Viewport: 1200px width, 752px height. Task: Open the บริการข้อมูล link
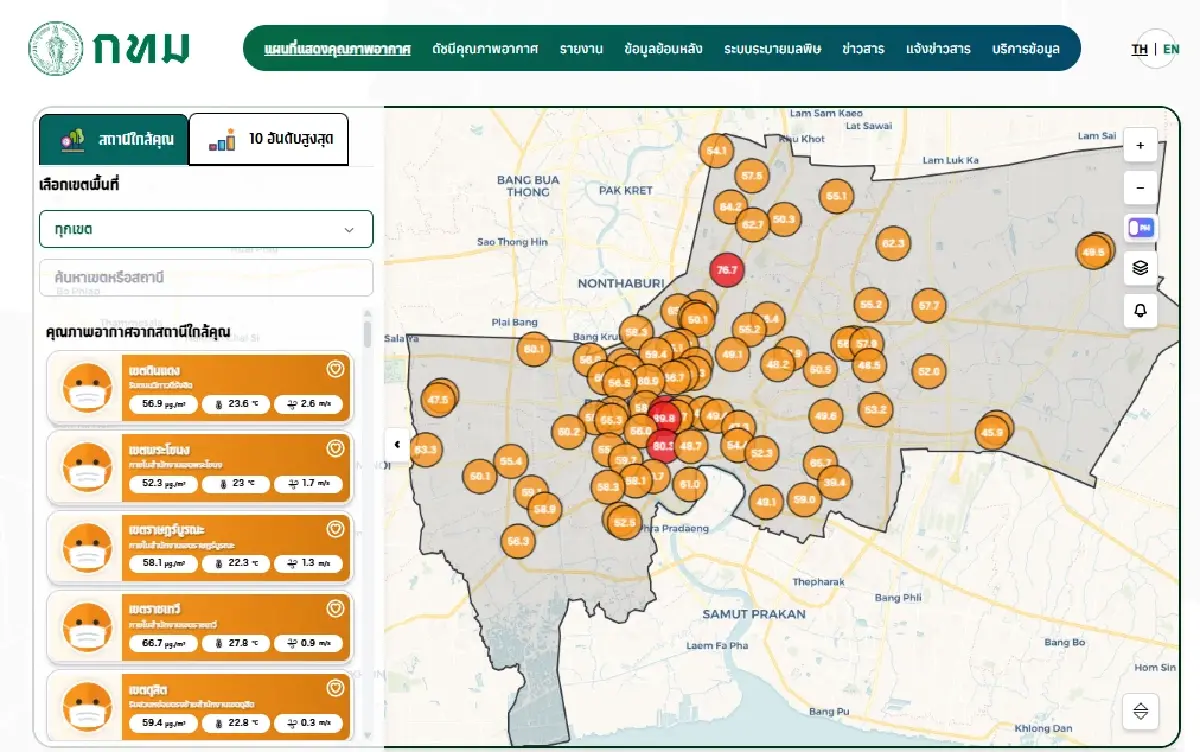(x=1026, y=49)
